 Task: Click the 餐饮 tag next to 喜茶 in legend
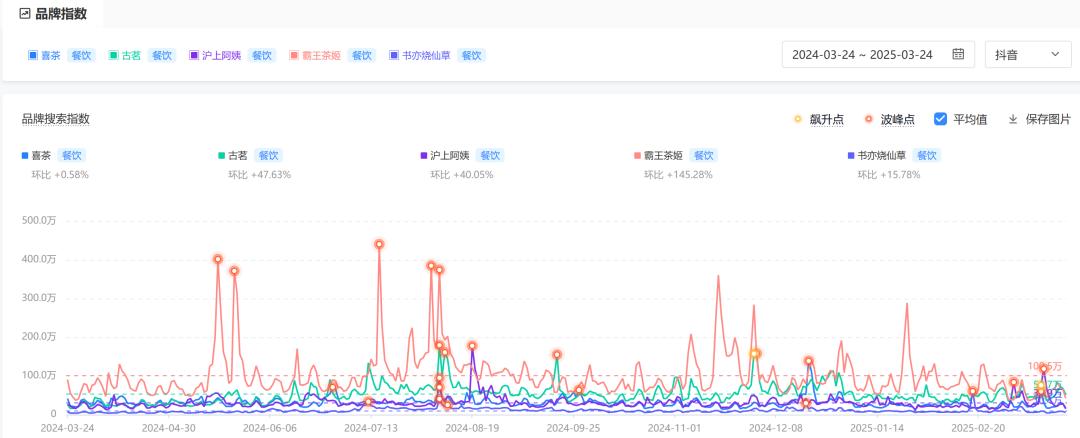tap(71, 156)
